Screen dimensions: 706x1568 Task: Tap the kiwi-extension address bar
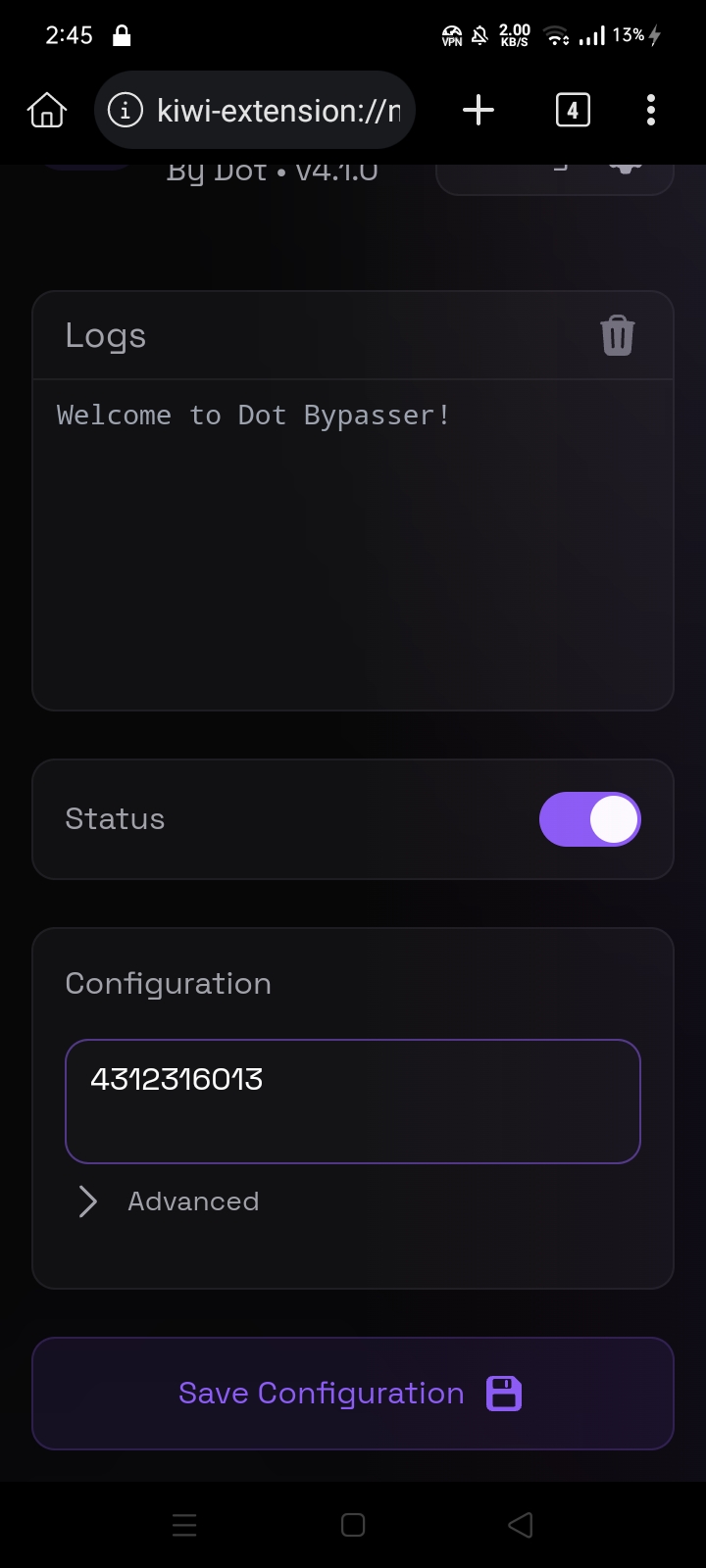(x=278, y=111)
